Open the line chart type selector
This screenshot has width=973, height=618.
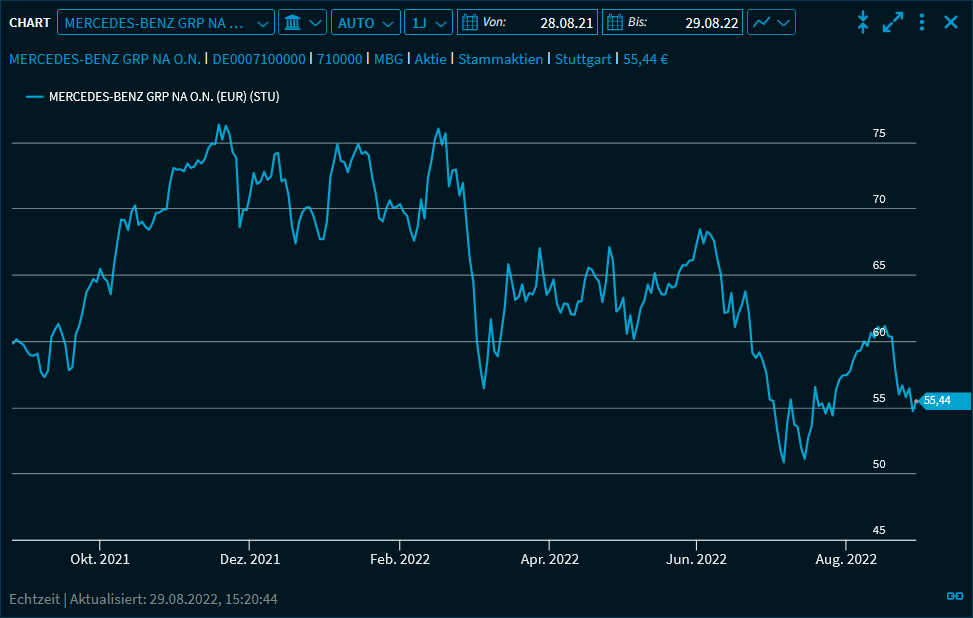pos(772,22)
